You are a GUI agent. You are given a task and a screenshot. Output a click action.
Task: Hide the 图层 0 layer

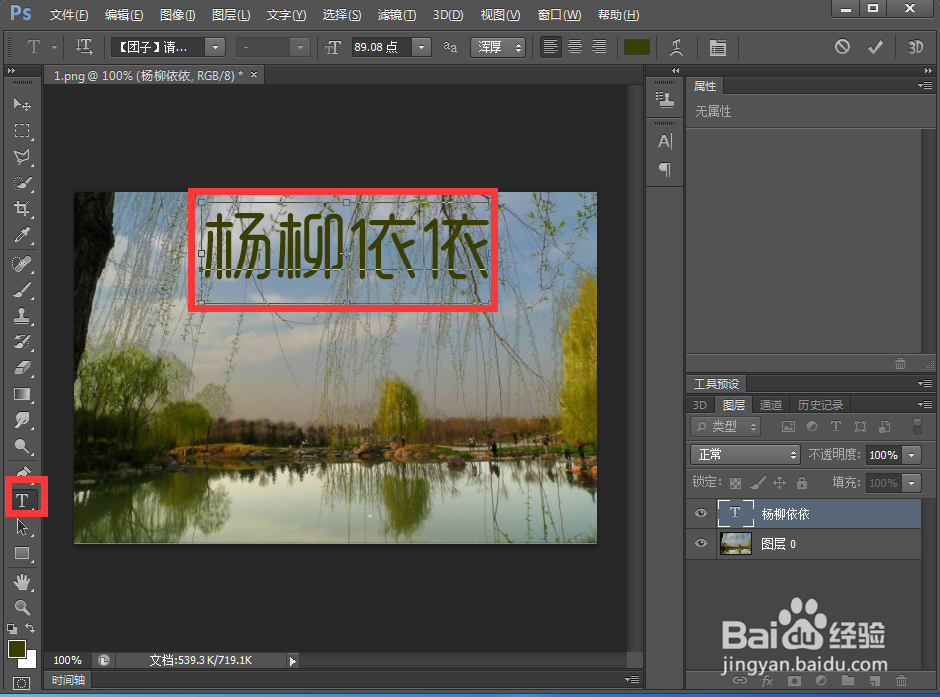pos(700,543)
